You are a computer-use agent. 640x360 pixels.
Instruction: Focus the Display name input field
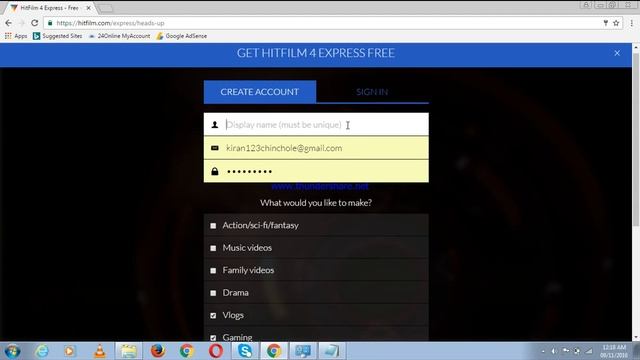point(316,124)
